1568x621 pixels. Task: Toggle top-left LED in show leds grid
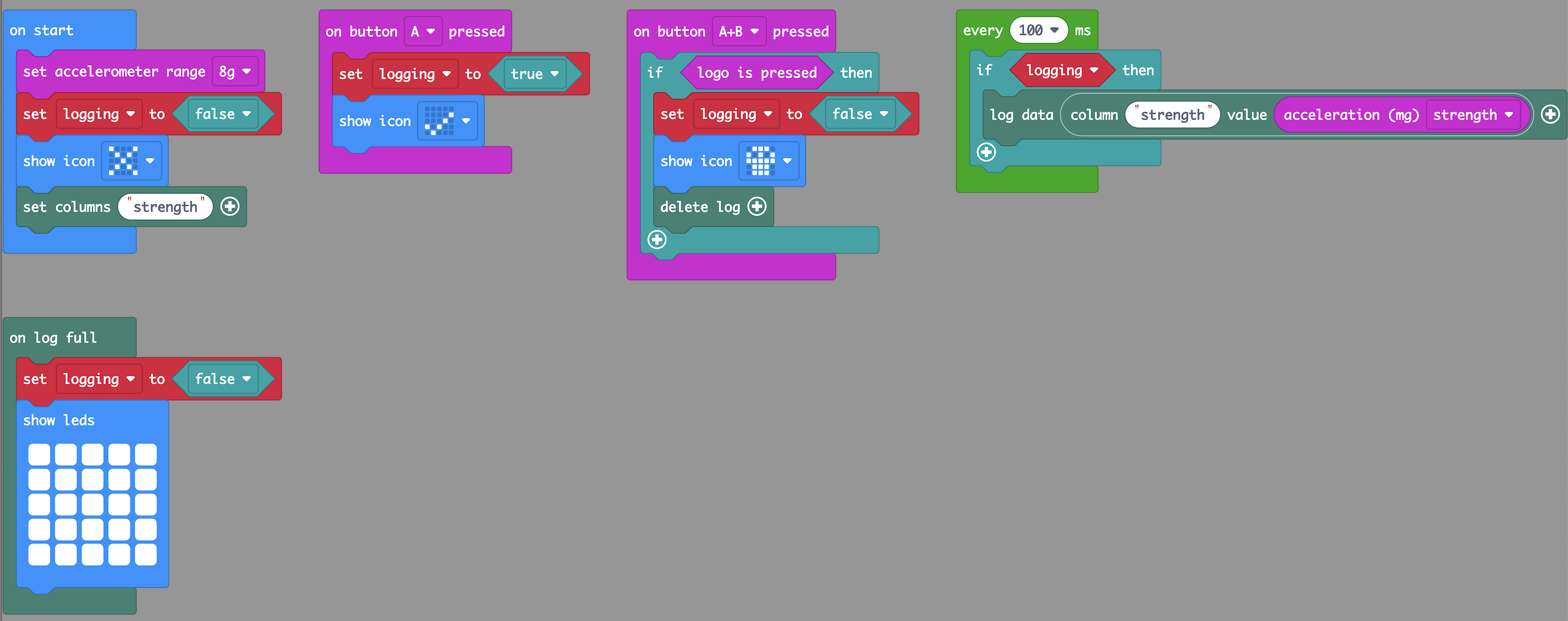[x=39, y=454]
